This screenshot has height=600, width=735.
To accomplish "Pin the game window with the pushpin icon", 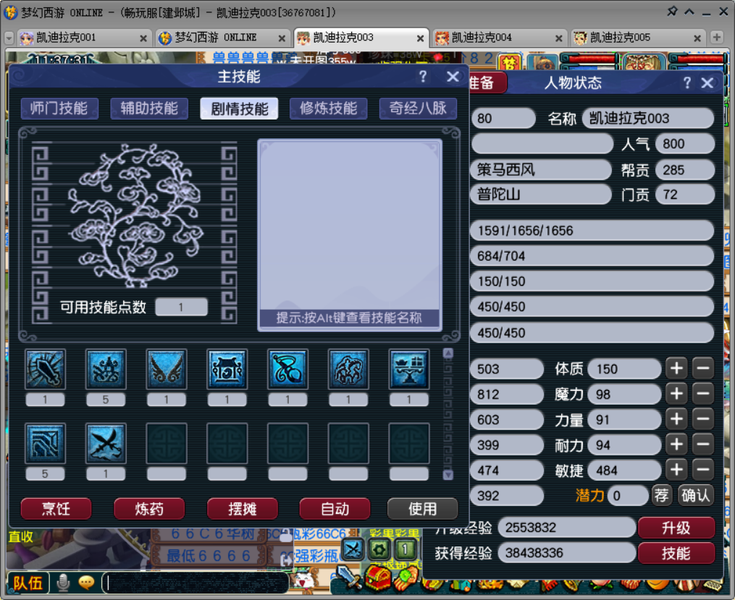I will point(672,12).
